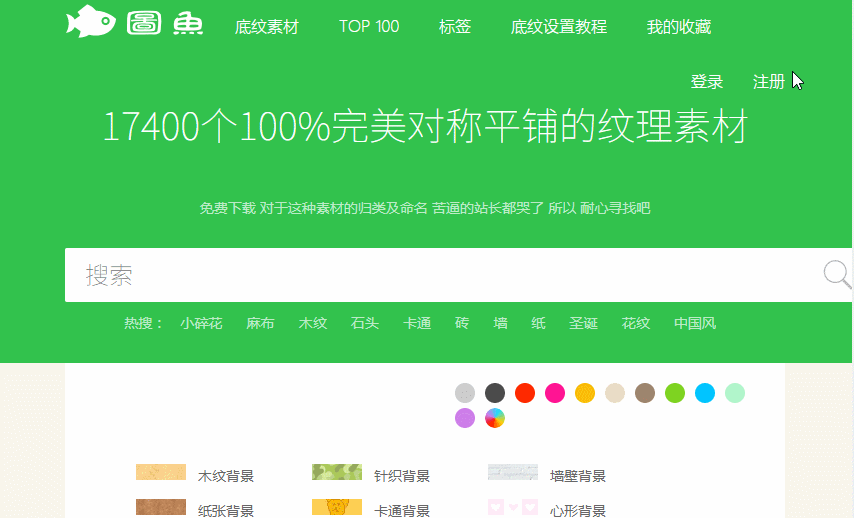Click the magnifier search icon
The height and width of the screenshot is (518, 854).
837,274
